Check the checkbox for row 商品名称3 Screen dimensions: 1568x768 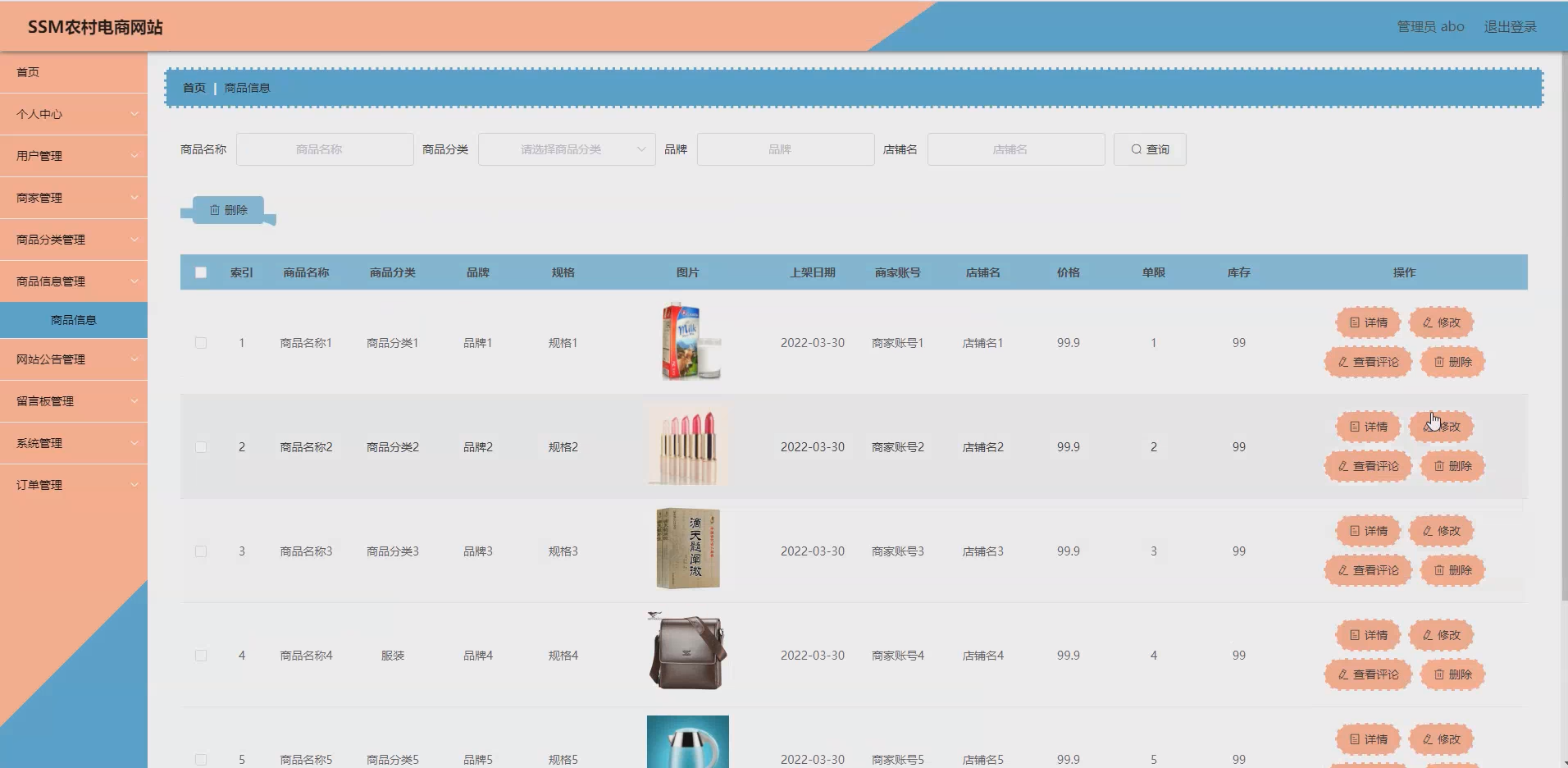tap(201, 551)
